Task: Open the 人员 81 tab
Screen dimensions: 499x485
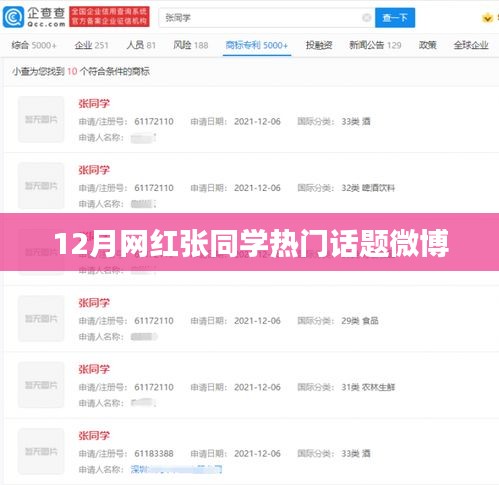Action: pos(141,45)
